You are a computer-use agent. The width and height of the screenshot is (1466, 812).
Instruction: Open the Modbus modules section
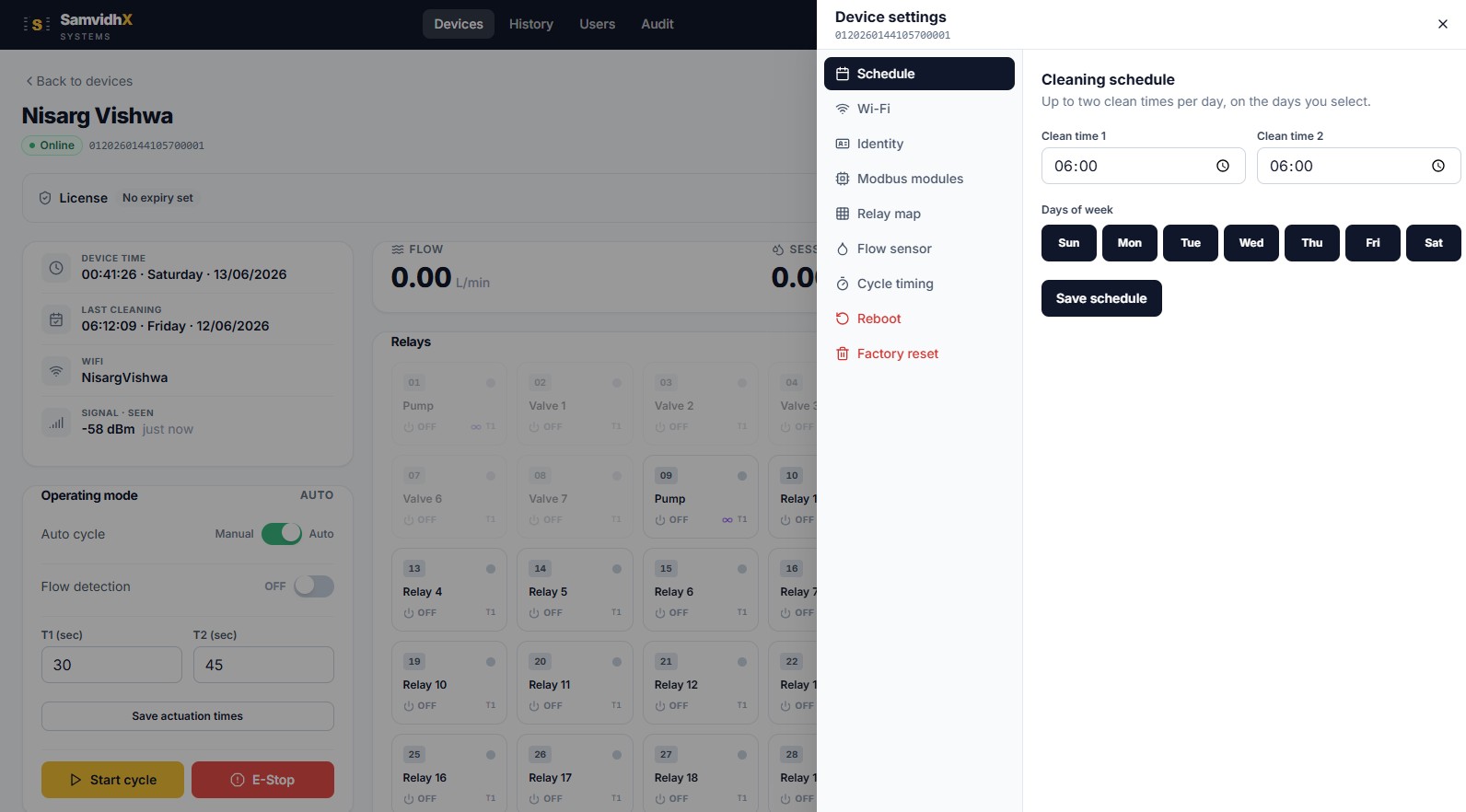[x=919, y=179]
